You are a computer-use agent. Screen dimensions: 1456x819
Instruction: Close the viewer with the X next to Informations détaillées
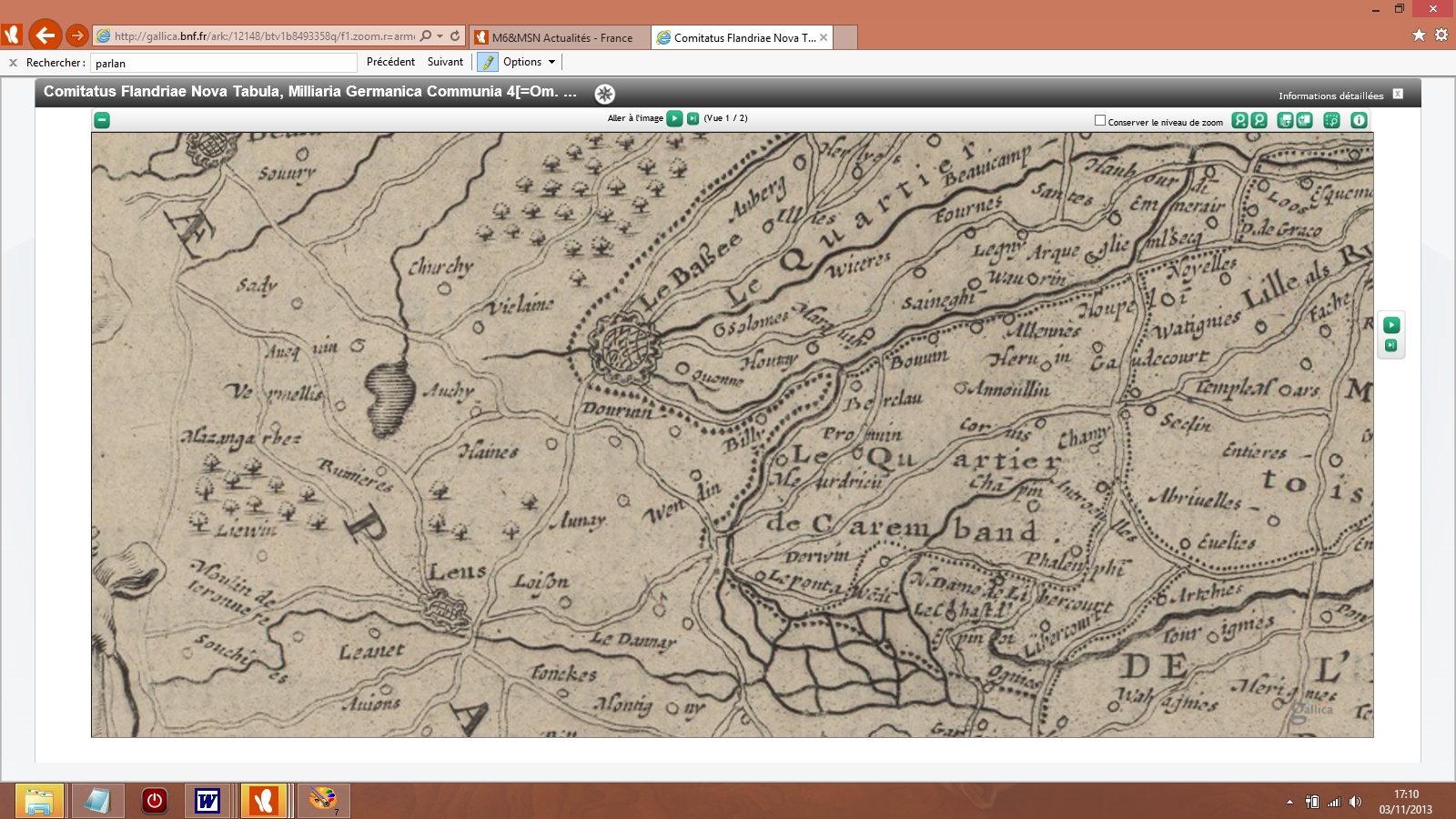pyautogui.click(x=1398, y=94)
